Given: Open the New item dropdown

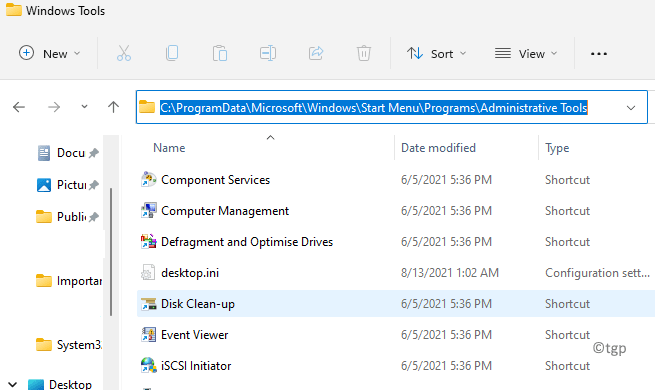Looking at the screenshot, I should 50,53.
